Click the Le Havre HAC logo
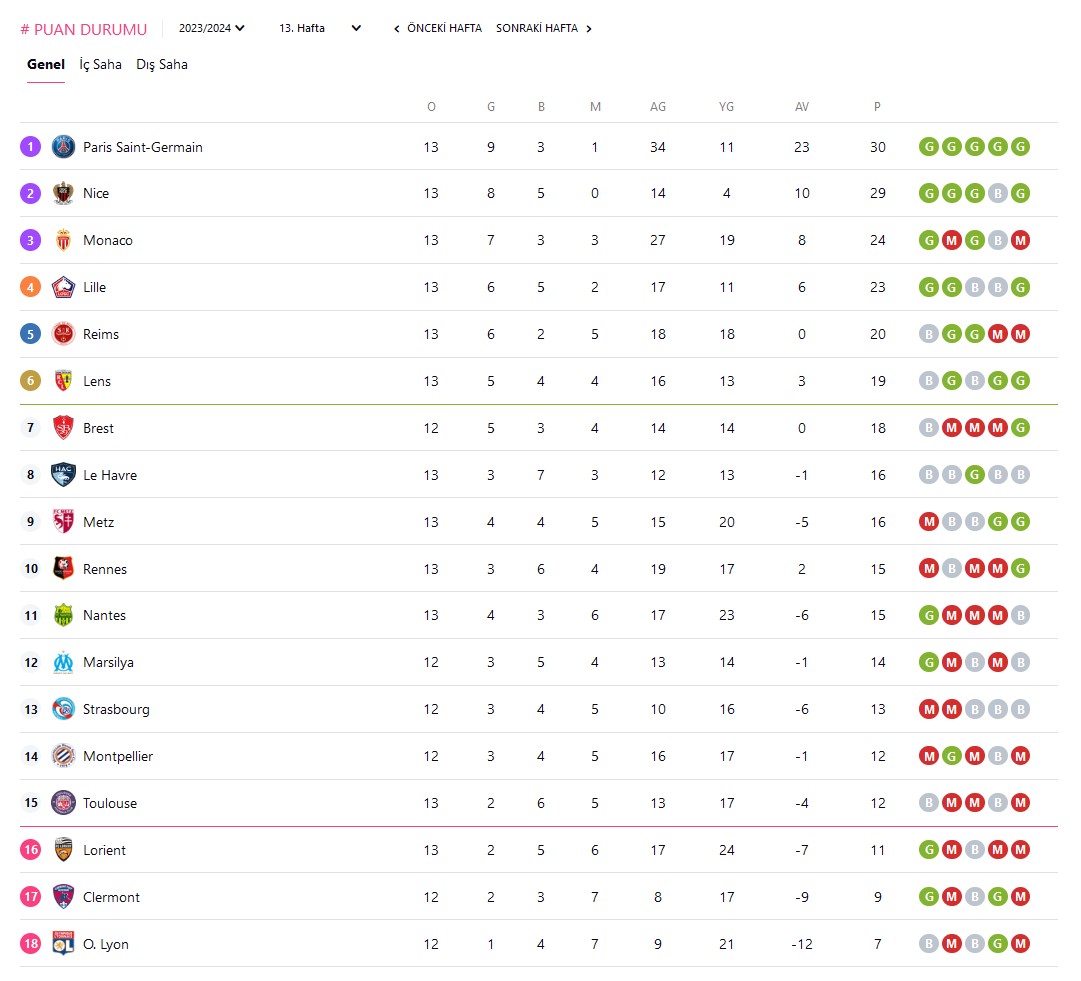The width and height of the screenshot is (1081, 981). (63, 475)
